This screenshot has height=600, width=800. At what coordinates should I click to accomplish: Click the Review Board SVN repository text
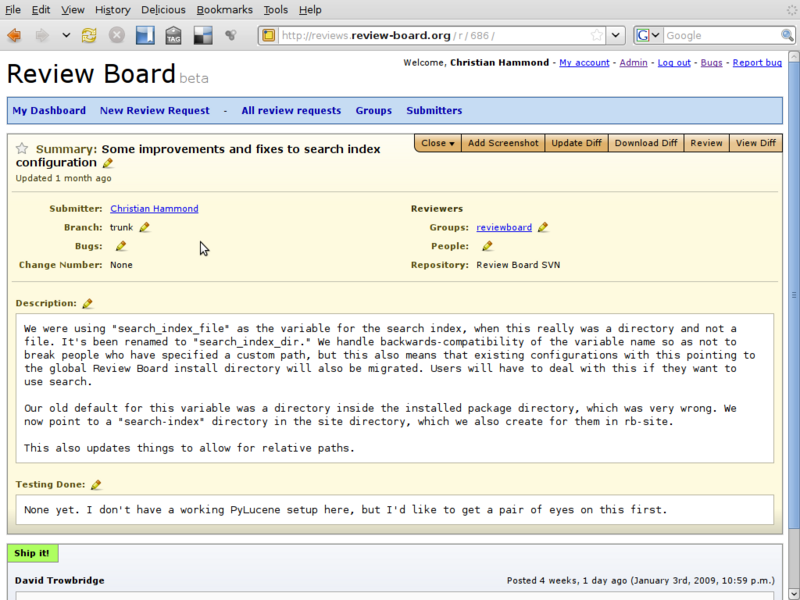[518, 265]
